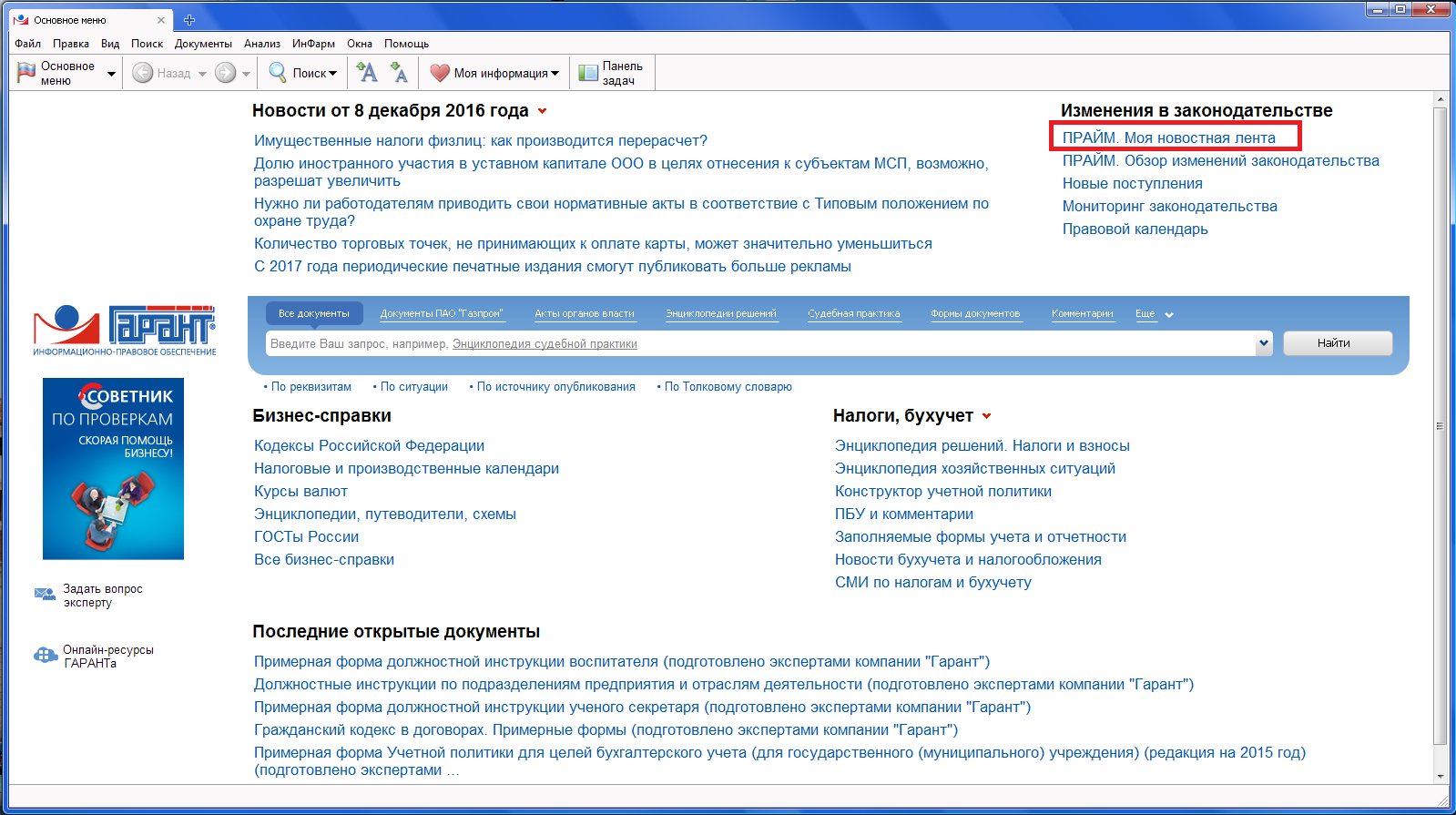Click the Основное меню flag icon
Viewport: 1456px width, 815px height.
26,73
